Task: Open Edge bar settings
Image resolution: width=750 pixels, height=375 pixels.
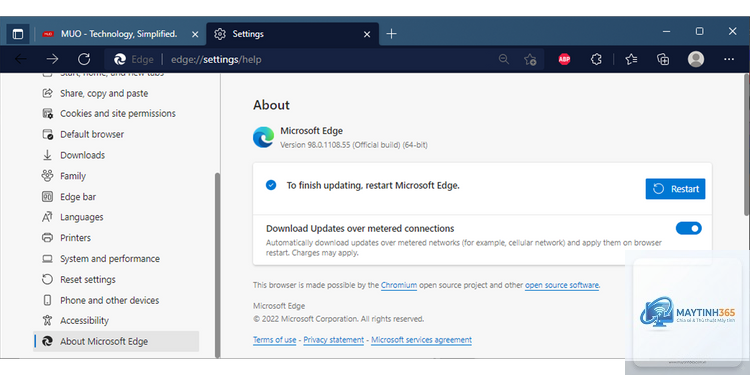Action: coord(78,197)
